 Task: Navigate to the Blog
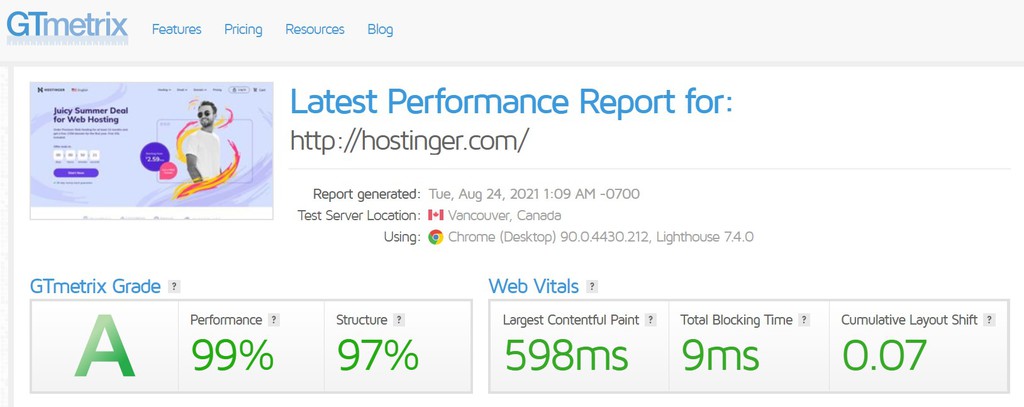click(380, 29)
